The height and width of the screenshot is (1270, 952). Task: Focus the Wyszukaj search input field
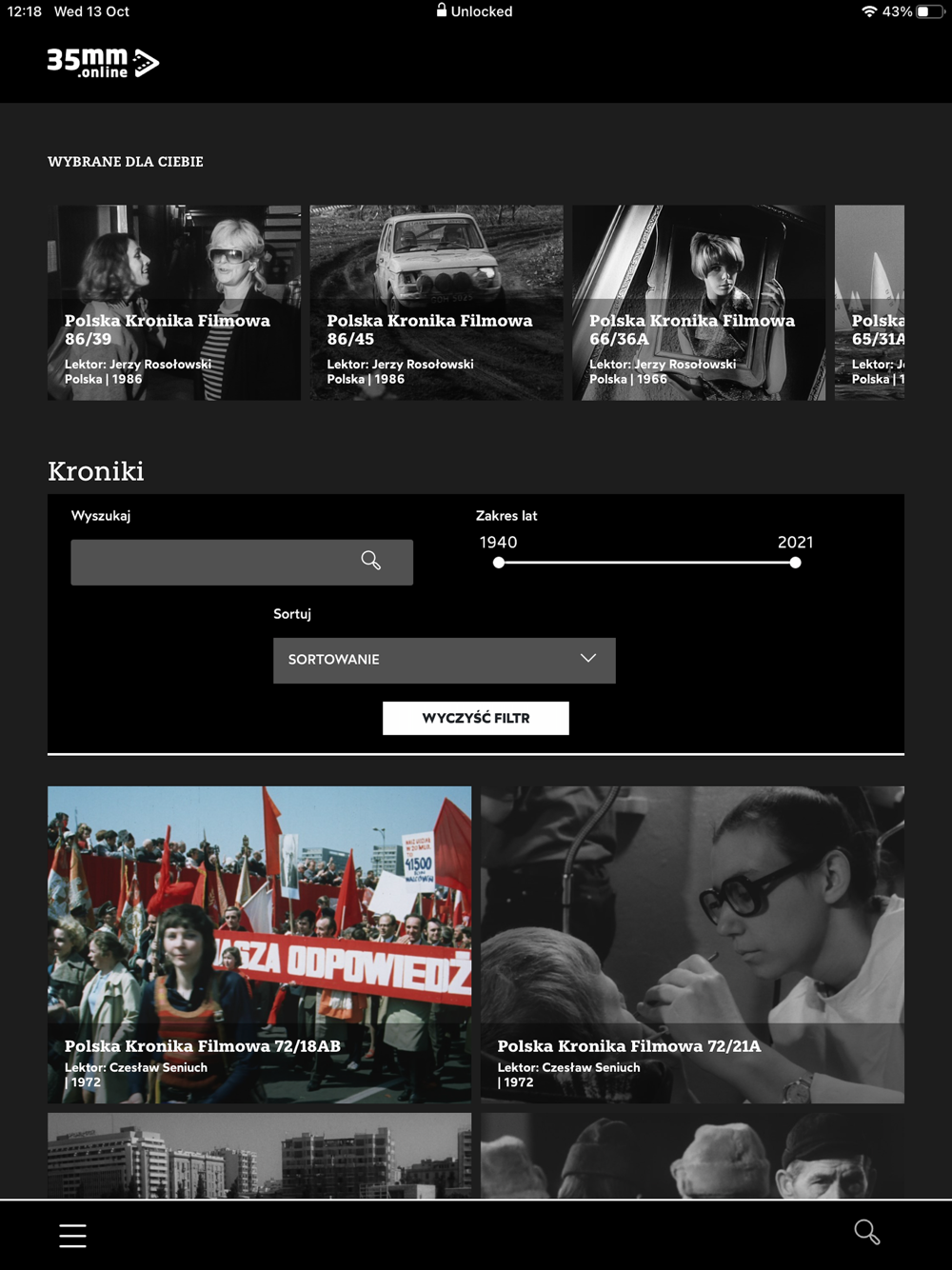click(242, 562)
